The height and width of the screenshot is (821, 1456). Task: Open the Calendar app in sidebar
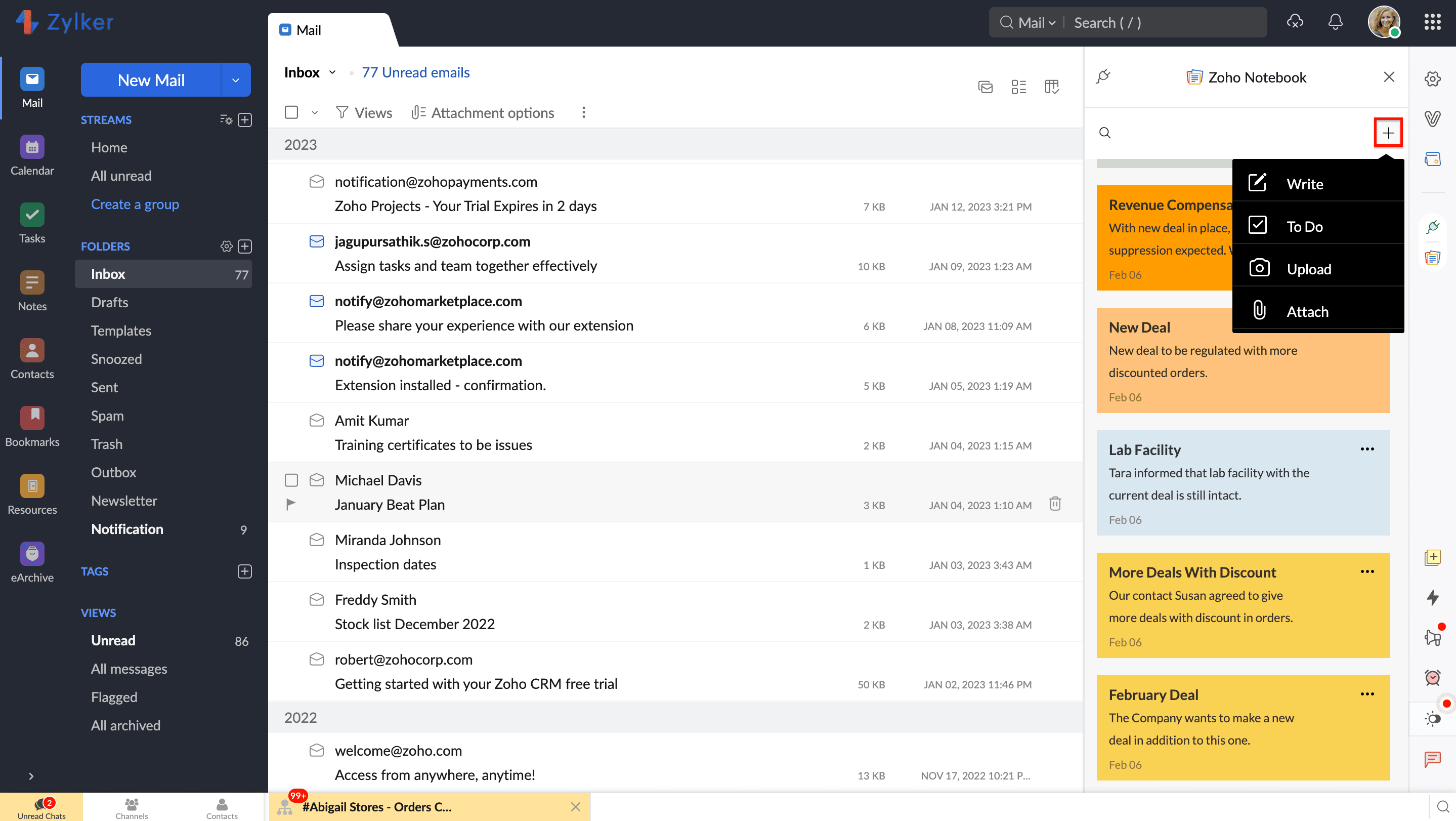[32, 148]
